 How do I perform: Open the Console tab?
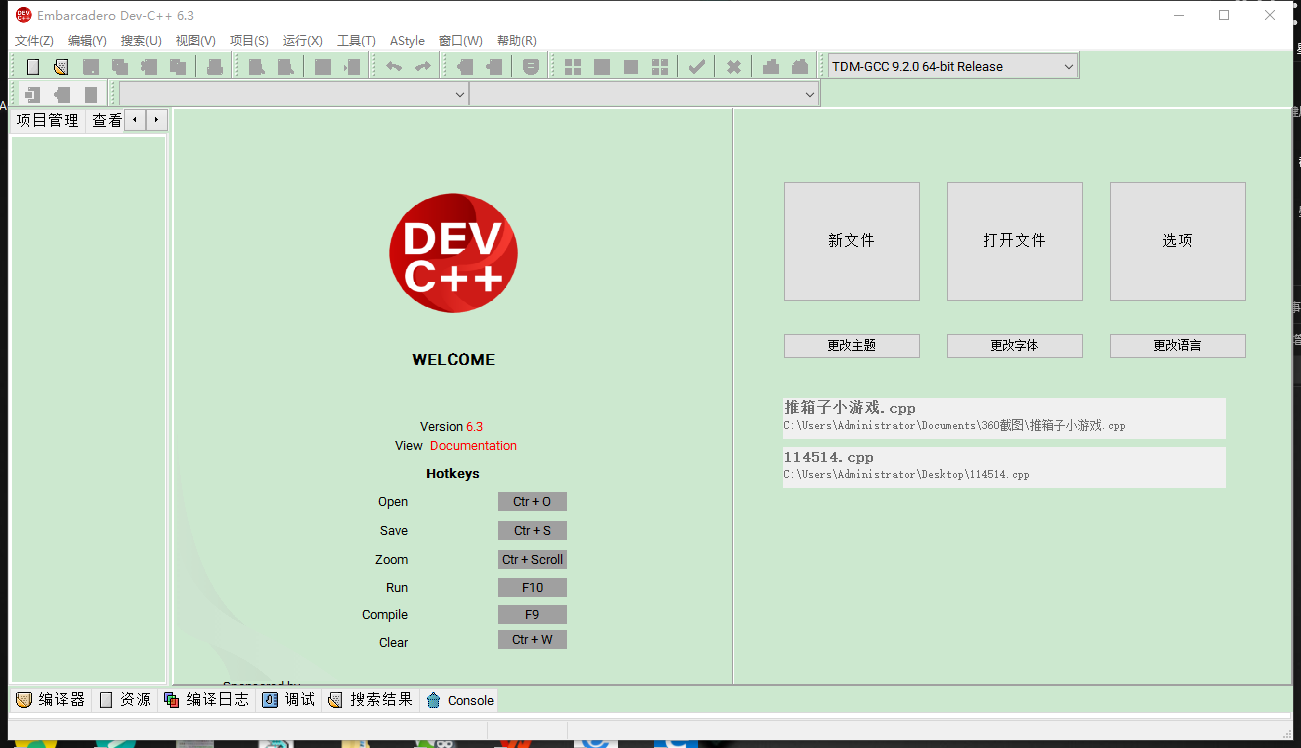click(460, 700)
